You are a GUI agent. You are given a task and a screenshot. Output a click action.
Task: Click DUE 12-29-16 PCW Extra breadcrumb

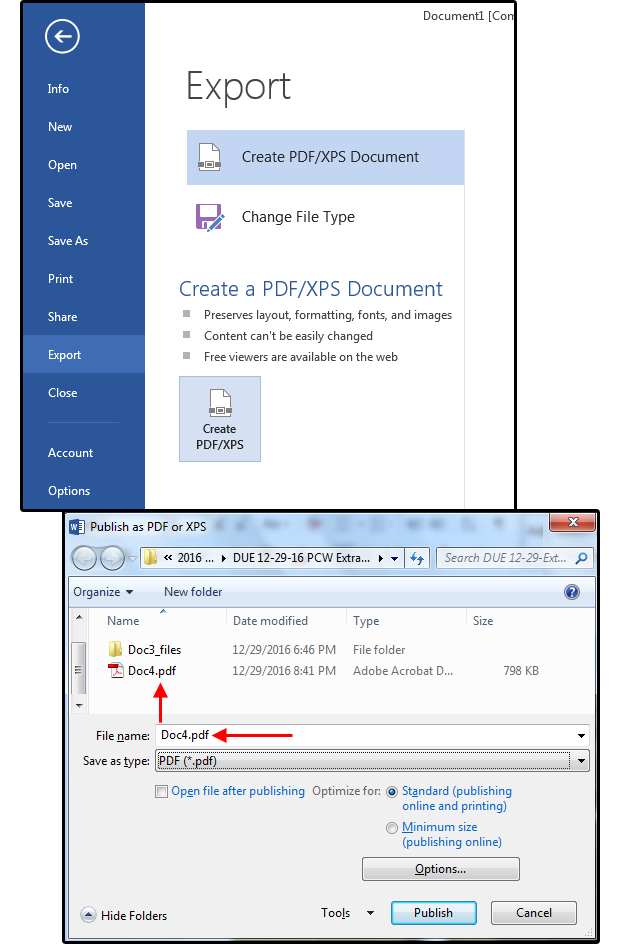coord(301,558)
